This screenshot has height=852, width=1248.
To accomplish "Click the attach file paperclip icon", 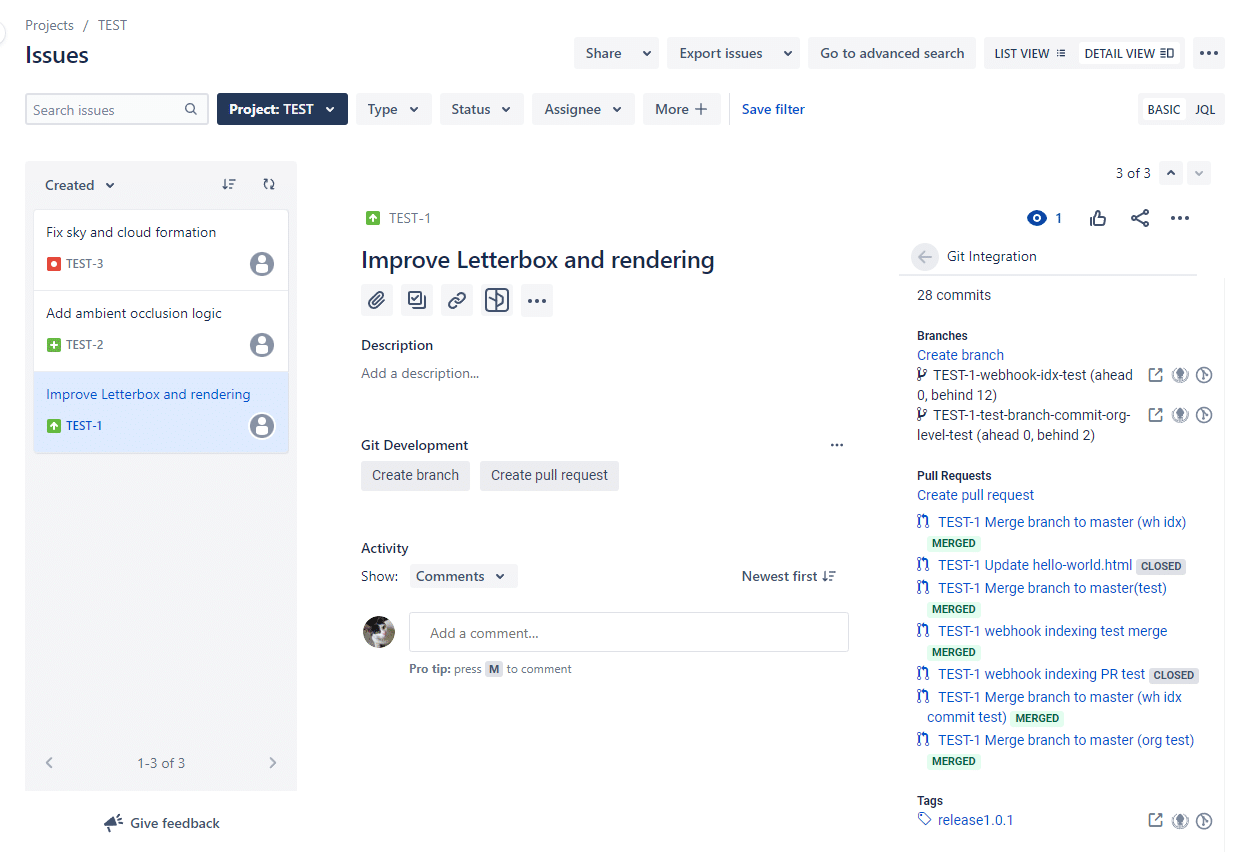I will pyautogui.click(x=377, y=300).
